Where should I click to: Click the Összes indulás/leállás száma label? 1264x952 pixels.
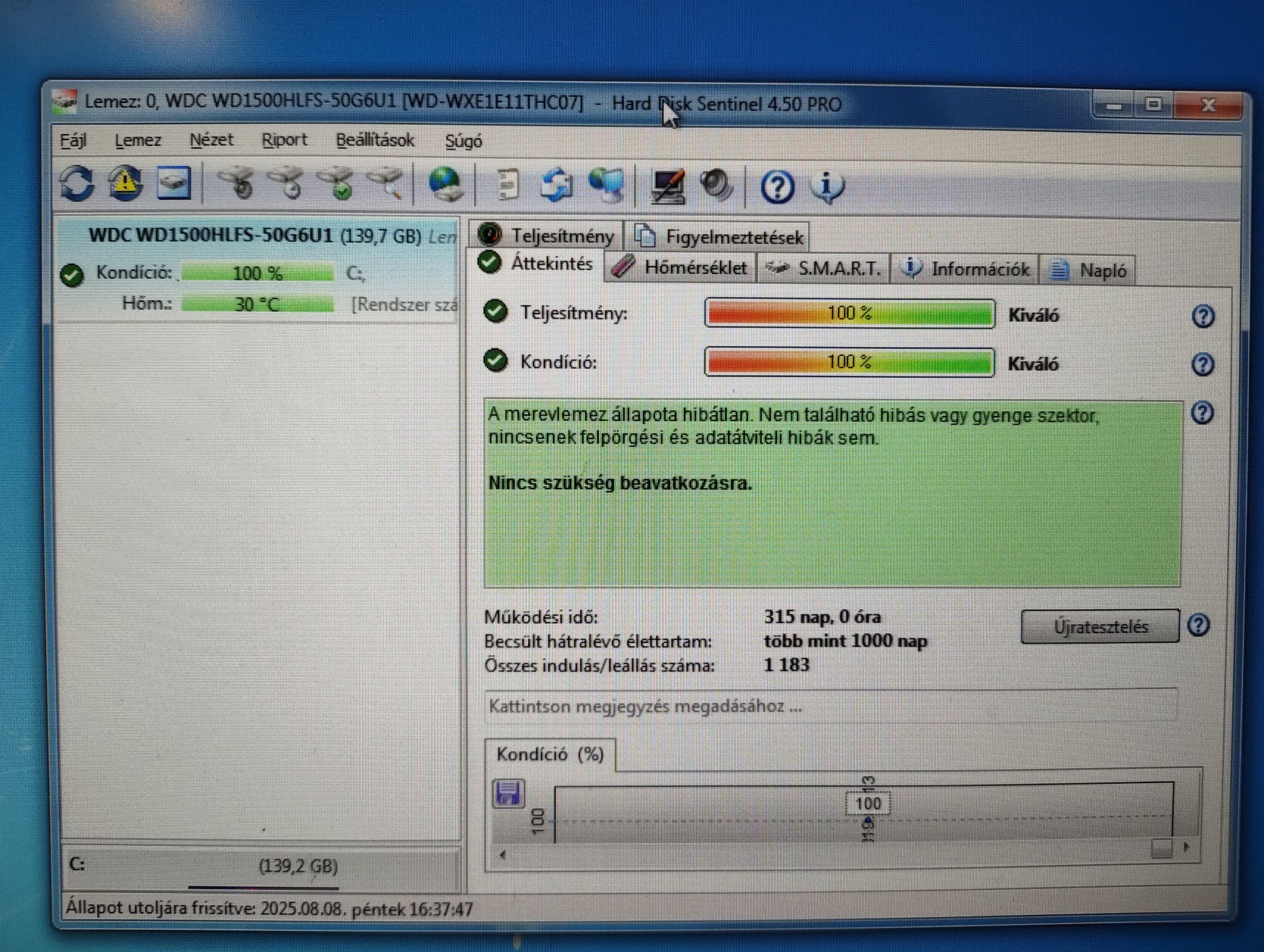pyautogui.click(x=600, y=666)
